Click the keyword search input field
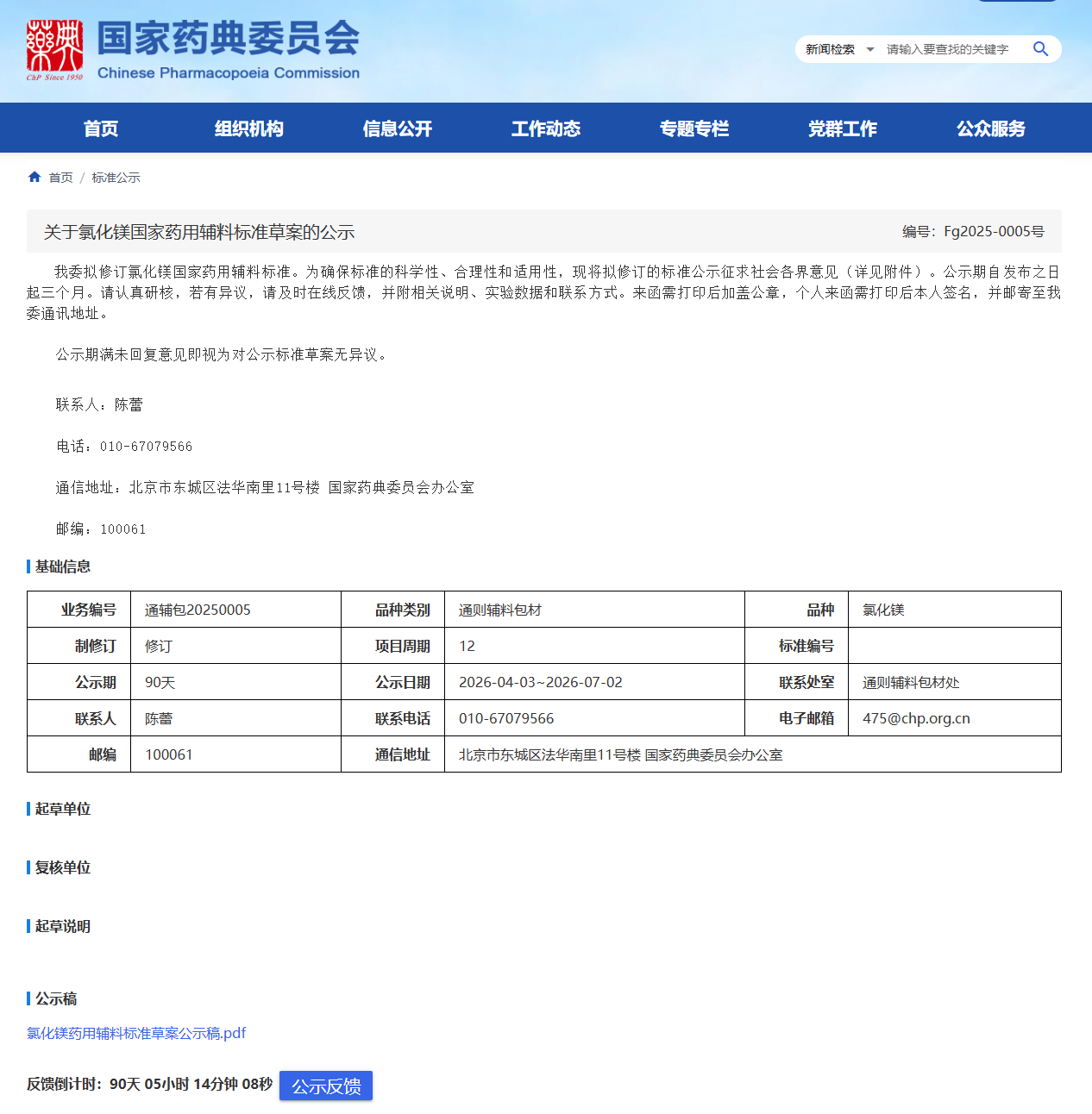The width and height of the screenshot is (1092, 1114). coord(953,49)
